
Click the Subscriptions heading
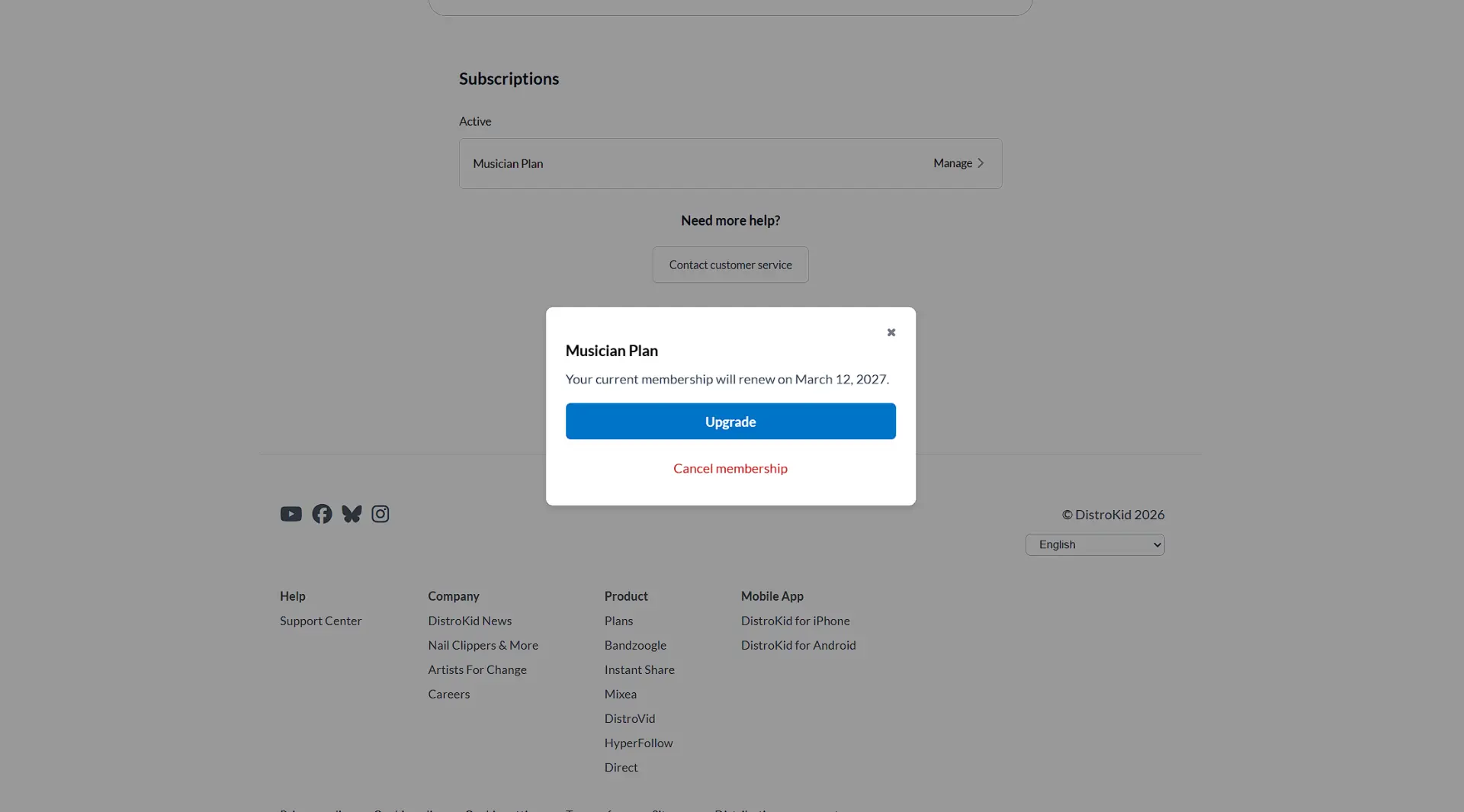(x=509, y=79)
